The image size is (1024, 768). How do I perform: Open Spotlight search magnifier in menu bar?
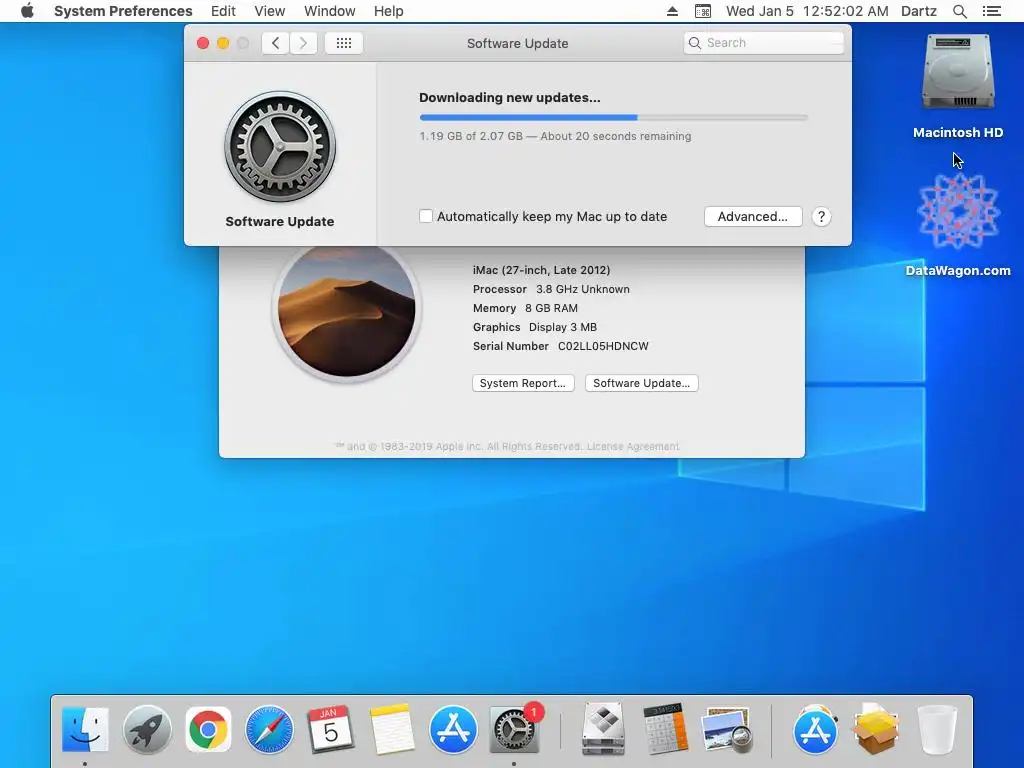(x=959, y=11)
